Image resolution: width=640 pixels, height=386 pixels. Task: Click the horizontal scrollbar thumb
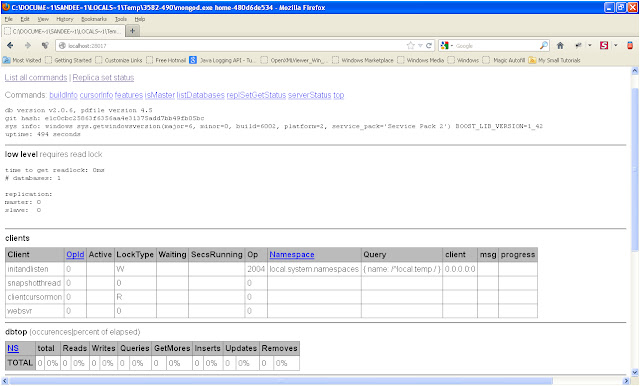(281, 381)
